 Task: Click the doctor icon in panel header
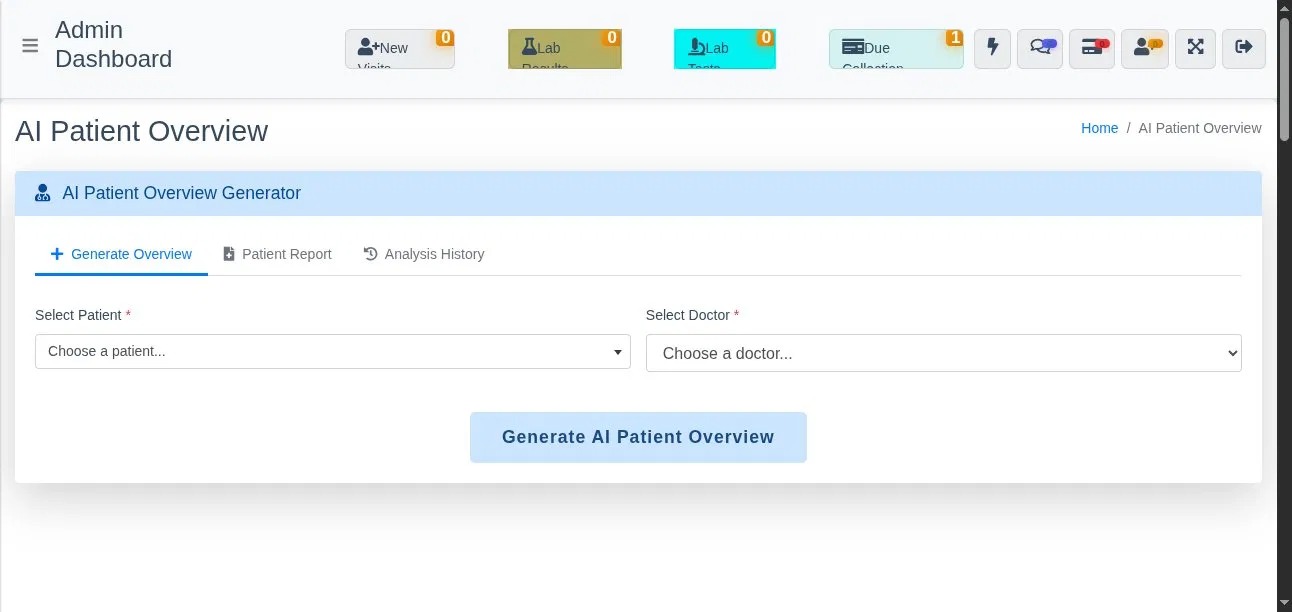point(42,193)
